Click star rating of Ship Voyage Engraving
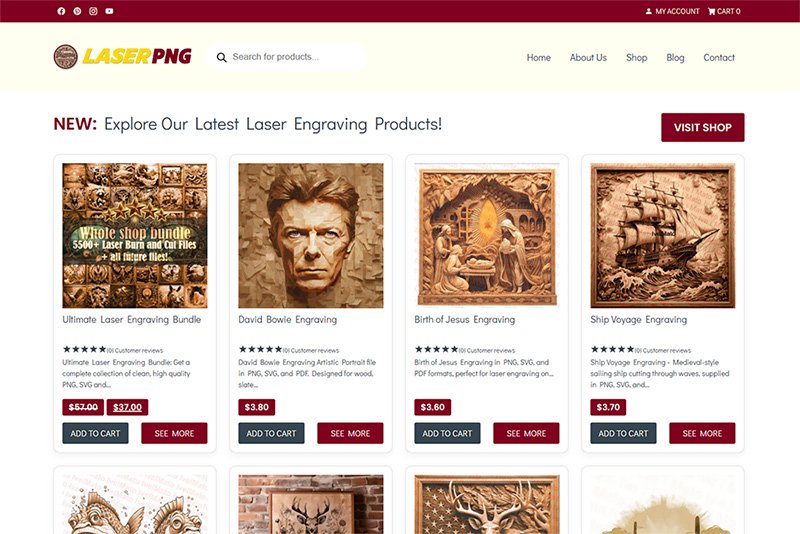800x534 pixels. pyautogui.click(x=612, y=349)
